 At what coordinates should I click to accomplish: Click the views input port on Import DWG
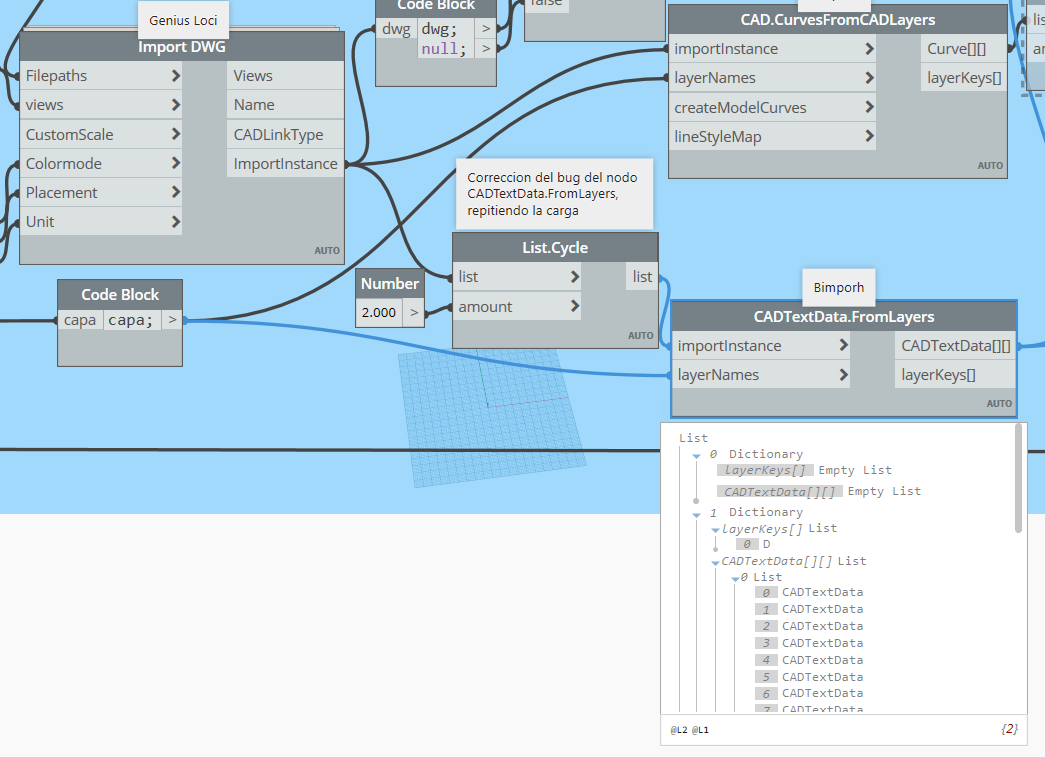point(101,105)
